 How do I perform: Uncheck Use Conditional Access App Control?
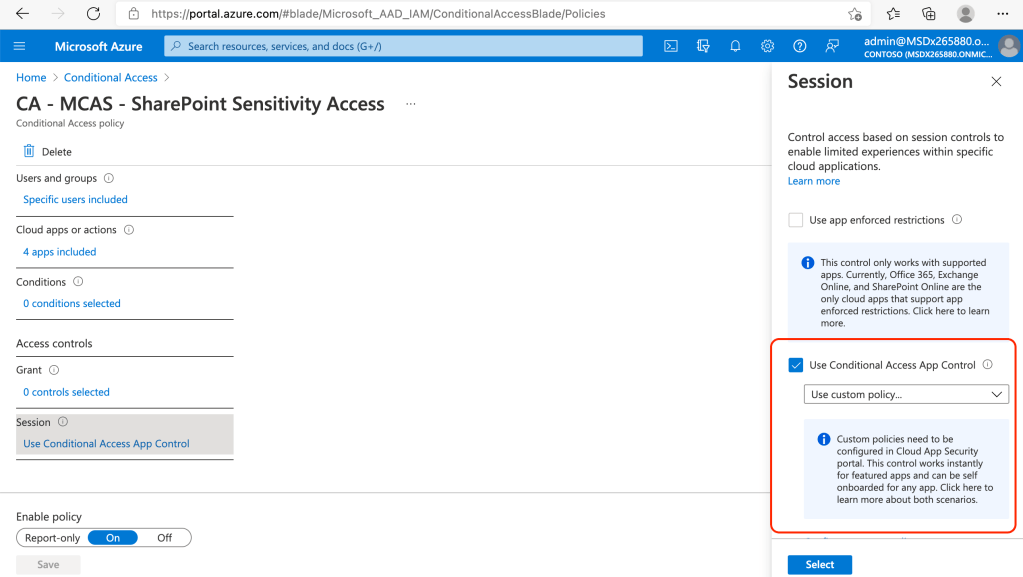click(x=796, y=365)
